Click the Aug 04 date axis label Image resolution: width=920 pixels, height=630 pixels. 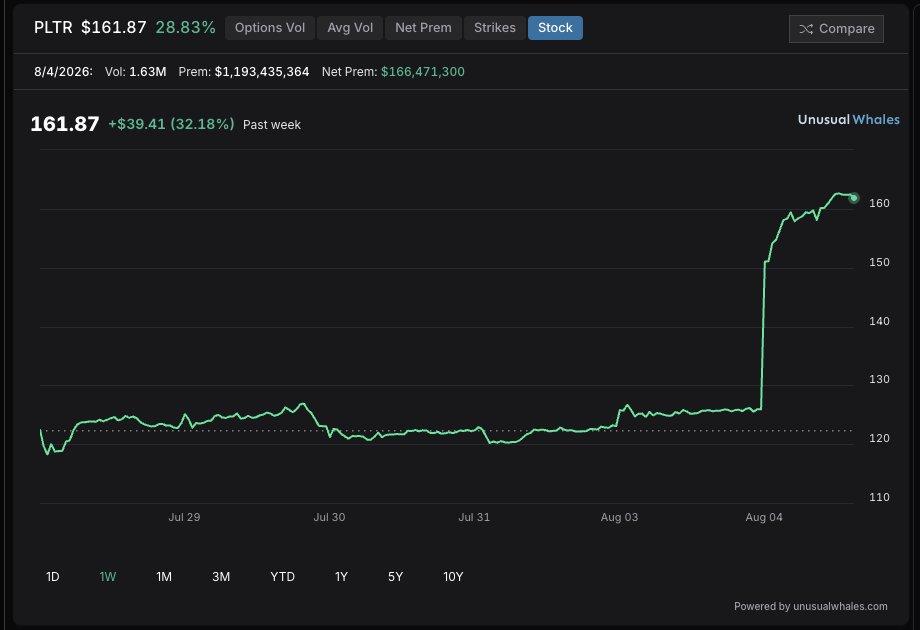763,517
